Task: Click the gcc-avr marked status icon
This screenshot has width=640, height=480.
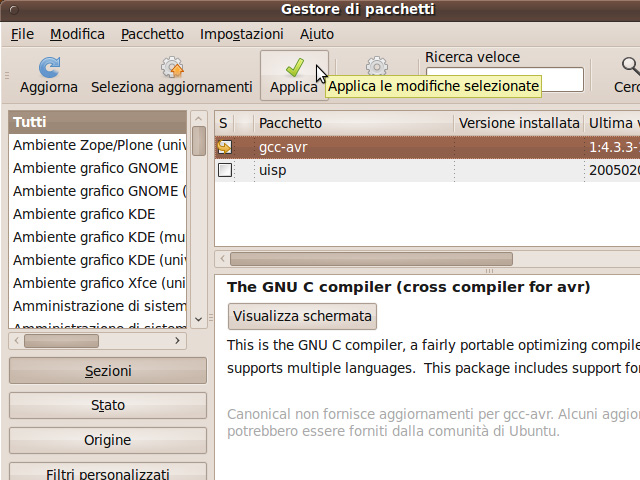Action: [x=225, y=147]
